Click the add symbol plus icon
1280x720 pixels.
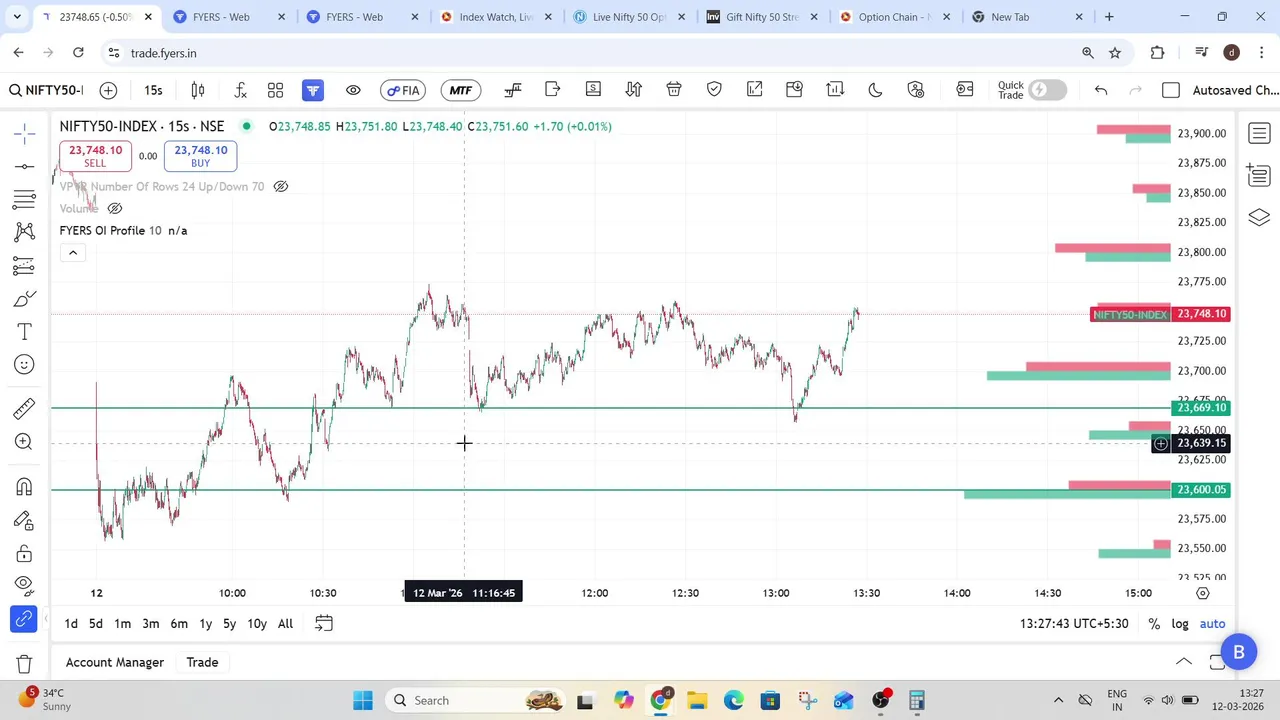point(108,90)
